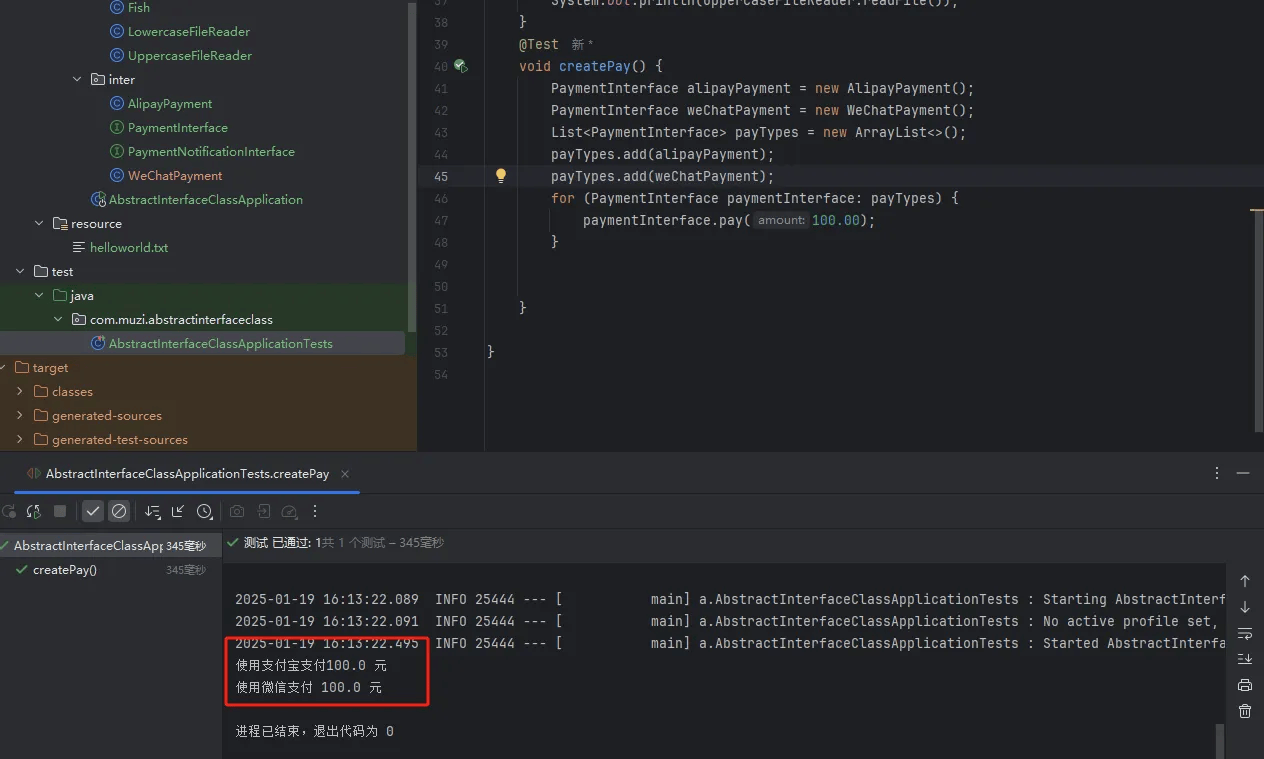Expand the generated-test-sources folder
The image size is (1264, 759).
(21, 439)
